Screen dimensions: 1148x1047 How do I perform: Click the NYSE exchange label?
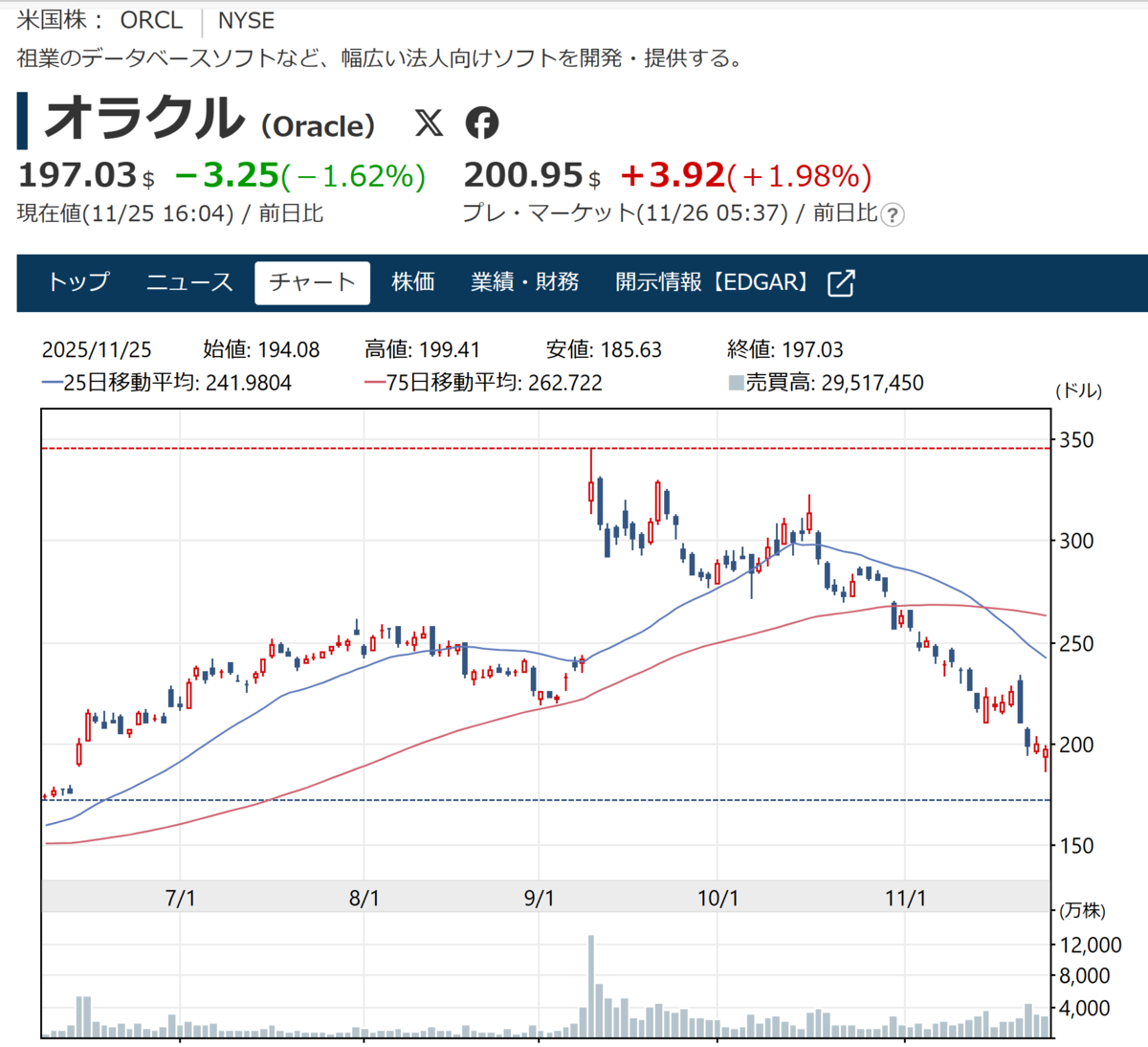246,20
